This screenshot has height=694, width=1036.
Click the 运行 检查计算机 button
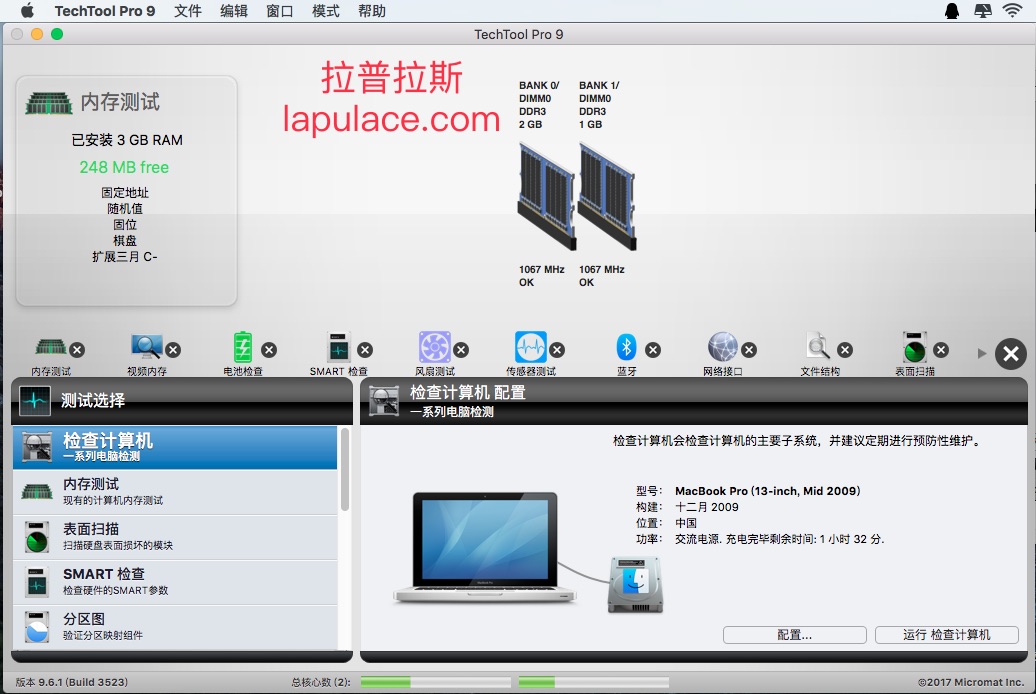[947, 635]
